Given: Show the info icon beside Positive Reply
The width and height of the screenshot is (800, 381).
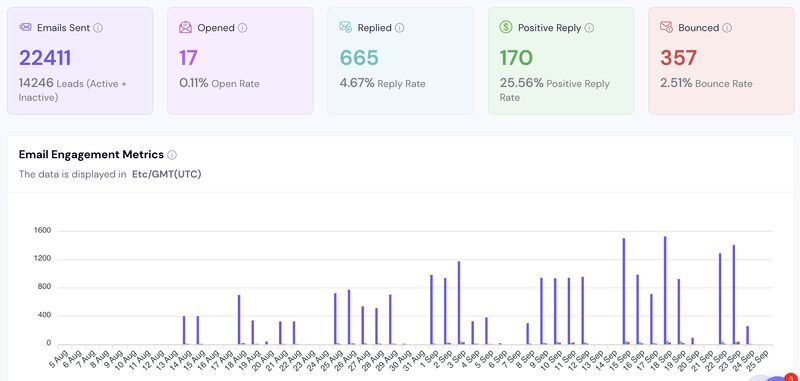Looking at the screenshot, I should 589,28.
